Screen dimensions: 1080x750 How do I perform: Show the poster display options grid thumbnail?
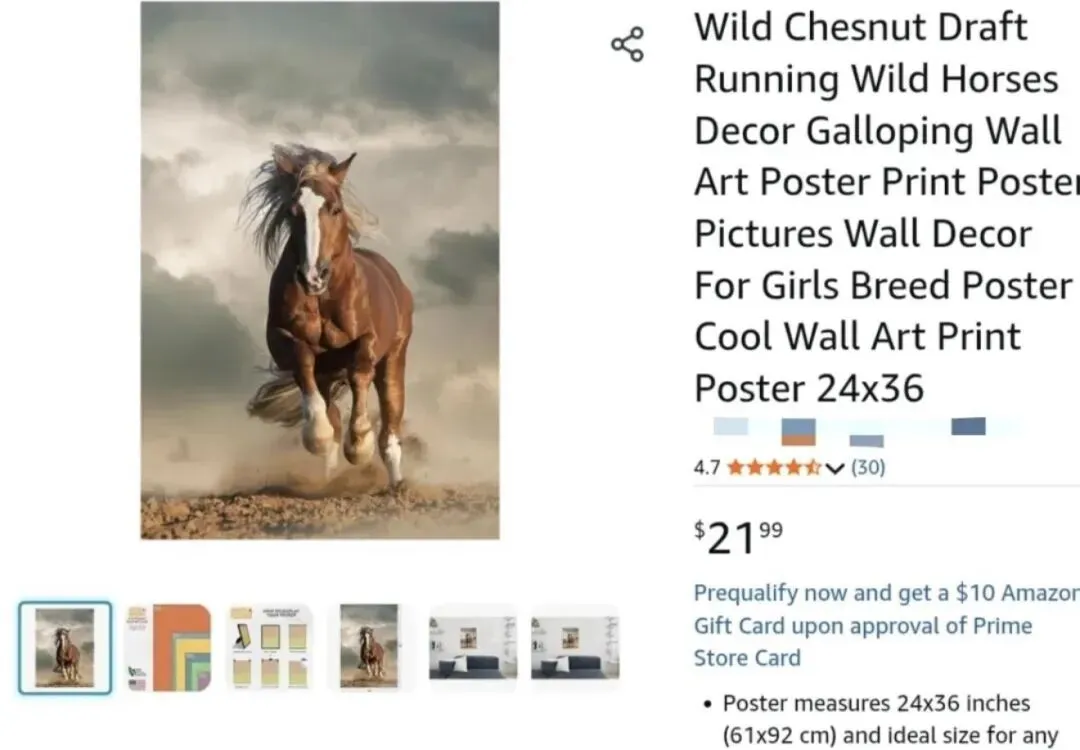tap(270, 647)
